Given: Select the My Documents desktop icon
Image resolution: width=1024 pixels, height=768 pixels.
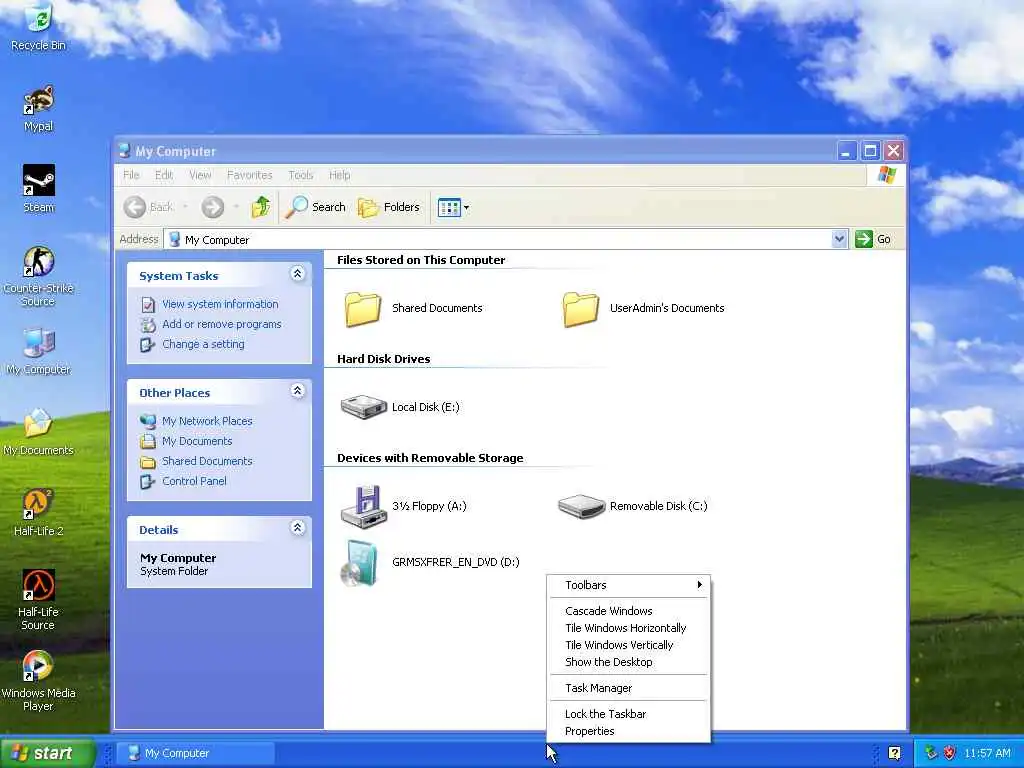Looking at the screenshot, I should pyautogui.click(x=38, y=432).
